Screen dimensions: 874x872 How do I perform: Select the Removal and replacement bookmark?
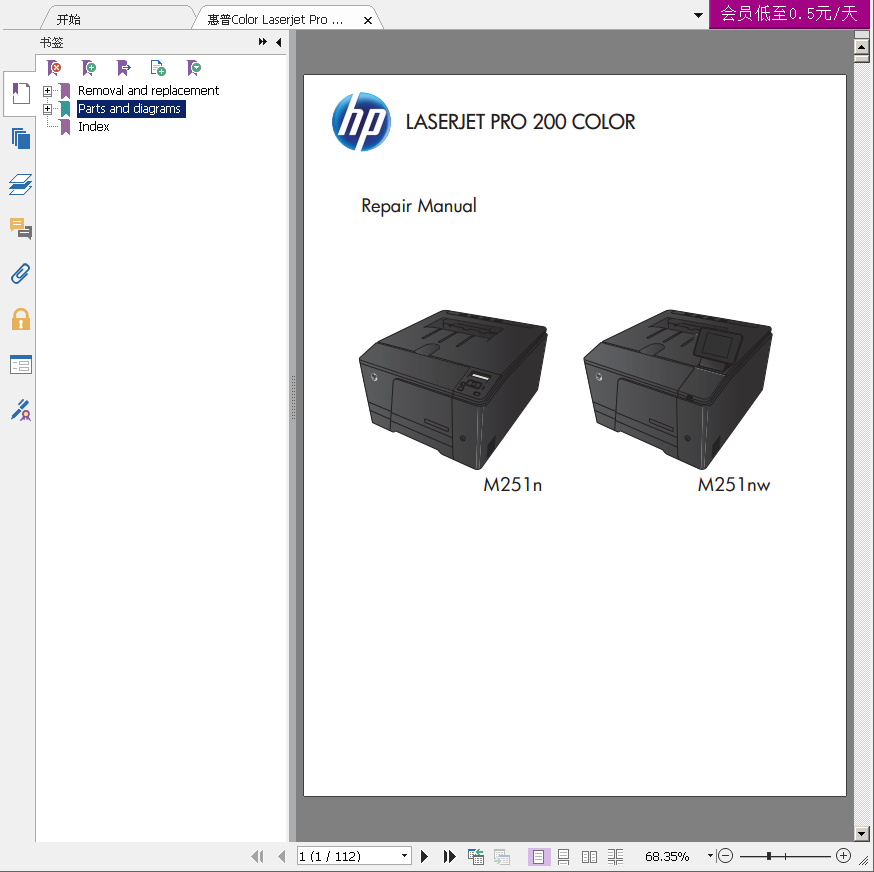(x=148, y=90)
